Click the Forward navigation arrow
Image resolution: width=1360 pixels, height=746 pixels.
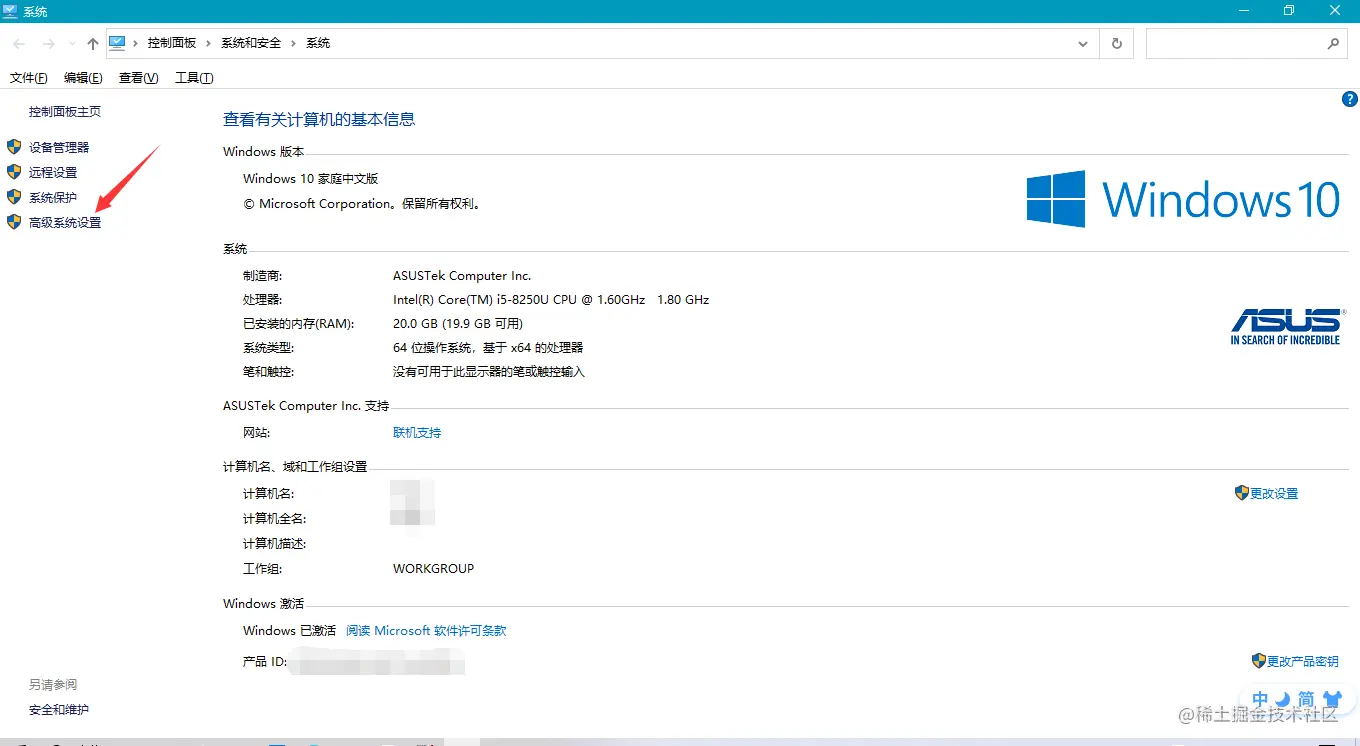point(48,44)
